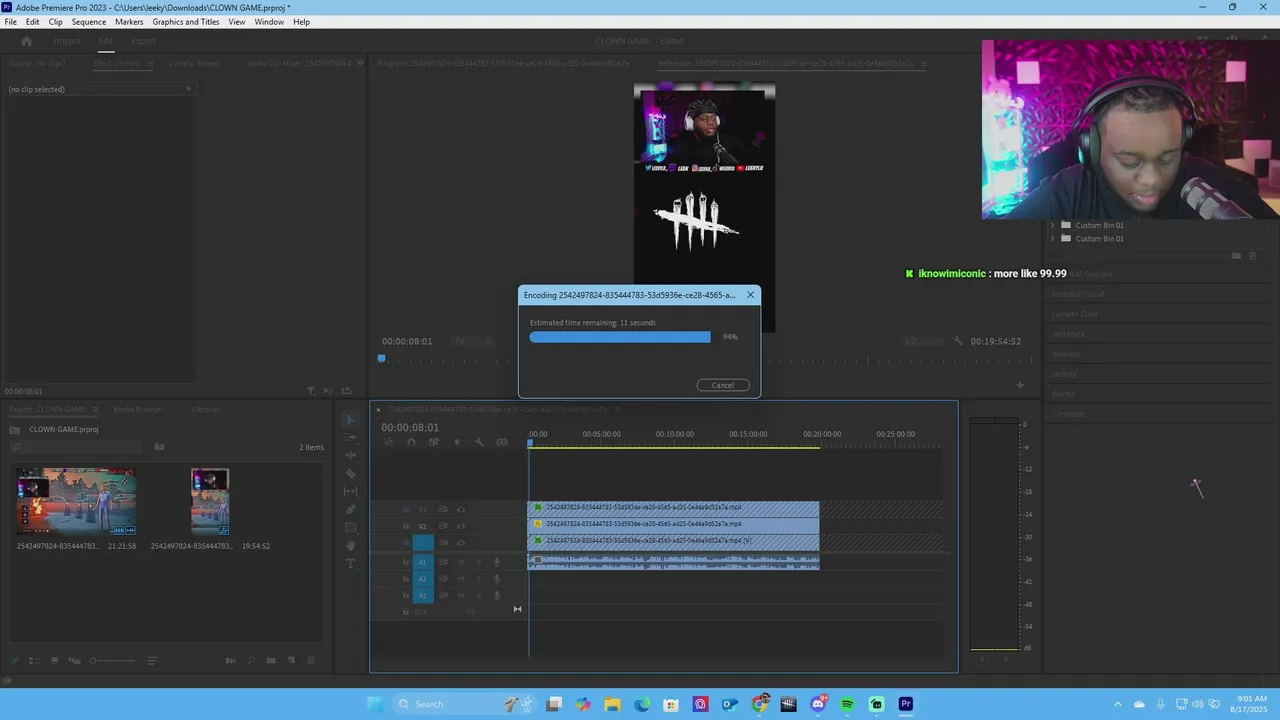Toggle V1 track output eye
This screenshot has width=1280, height=720.
[461, 543]
